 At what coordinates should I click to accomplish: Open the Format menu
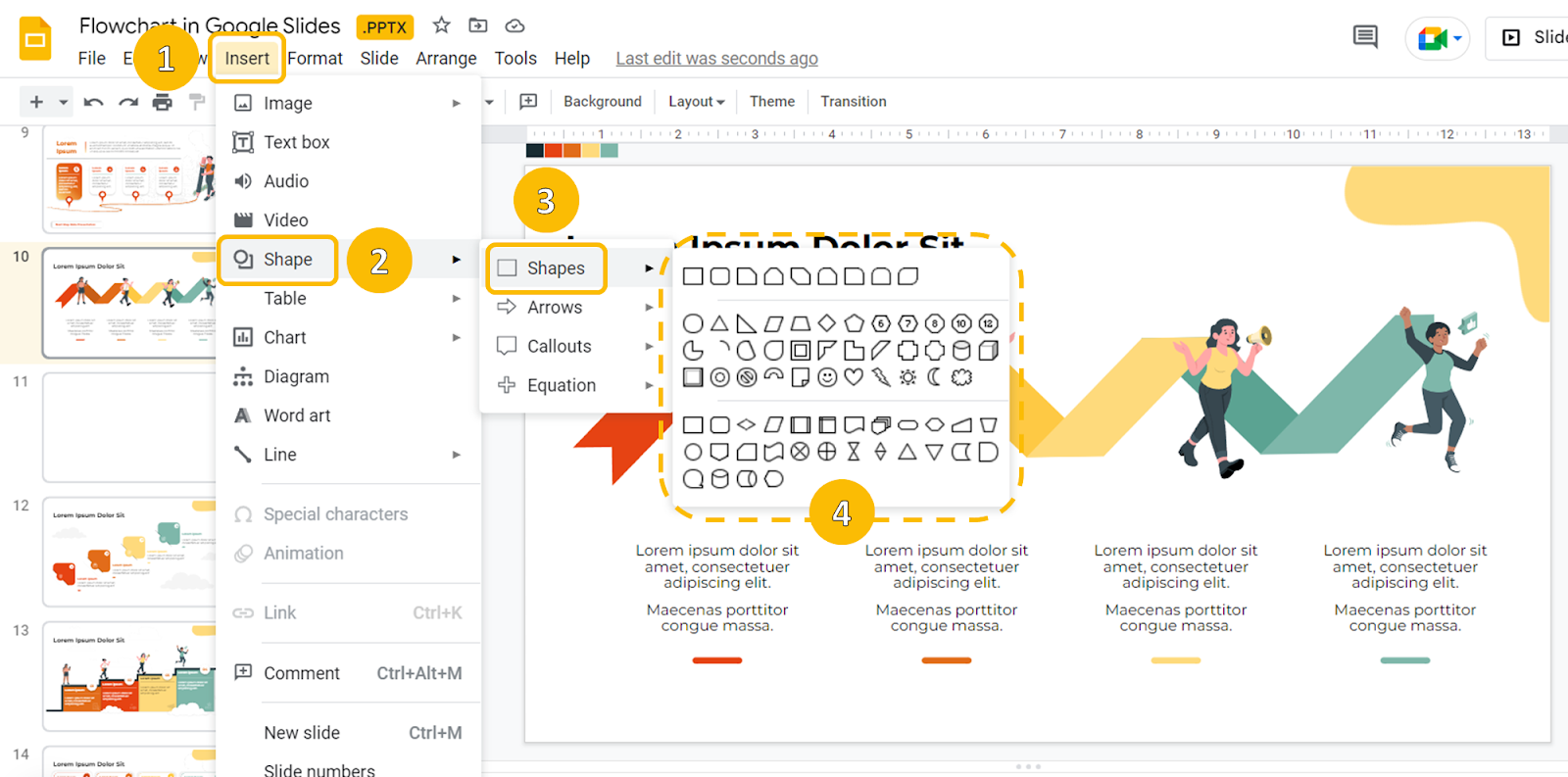[315, 58]
